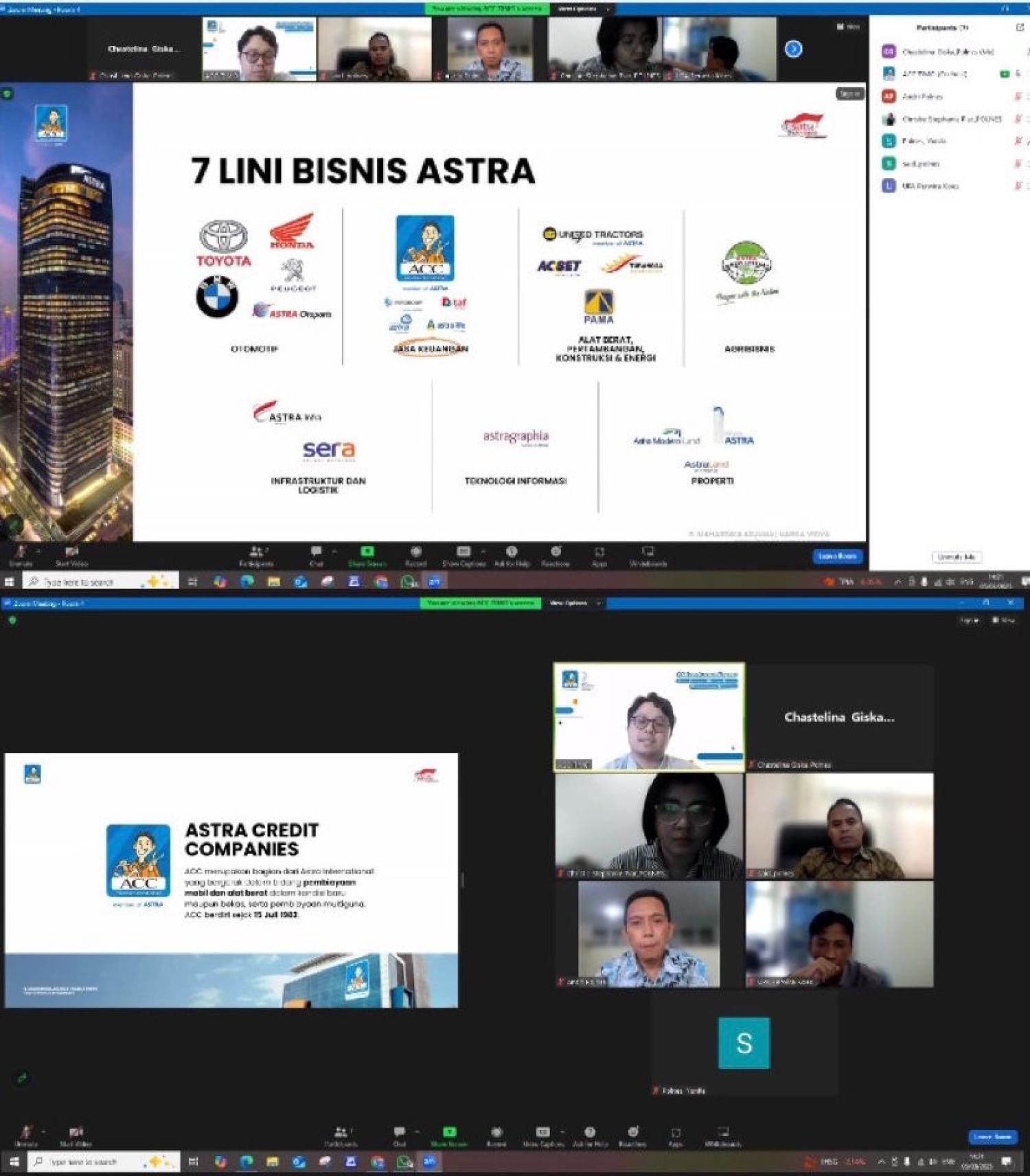The height and width of the screenshot is (1176, 1030).
Task: Click Ask for Help in lower Zoom toolbar
Action: 590,1135
